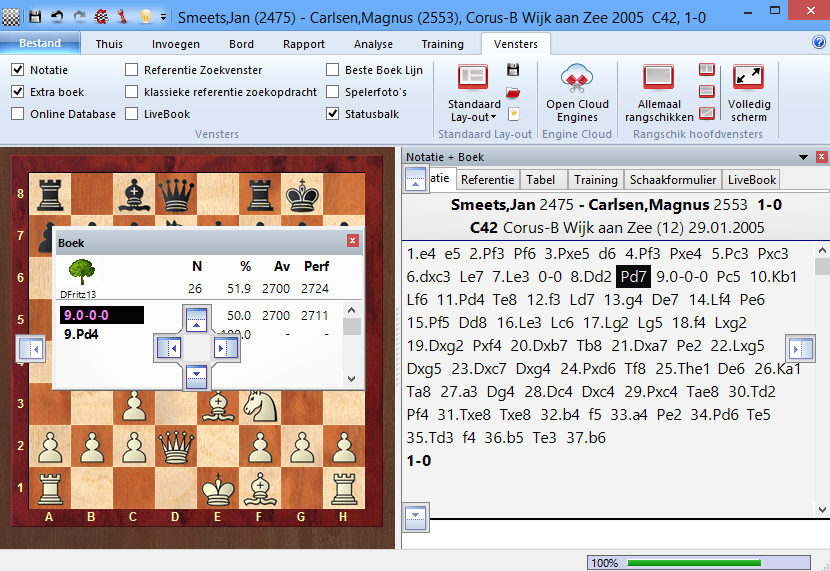Click the greyed redo arrow icon
This screenshot has width=830, height=571.
79,17
